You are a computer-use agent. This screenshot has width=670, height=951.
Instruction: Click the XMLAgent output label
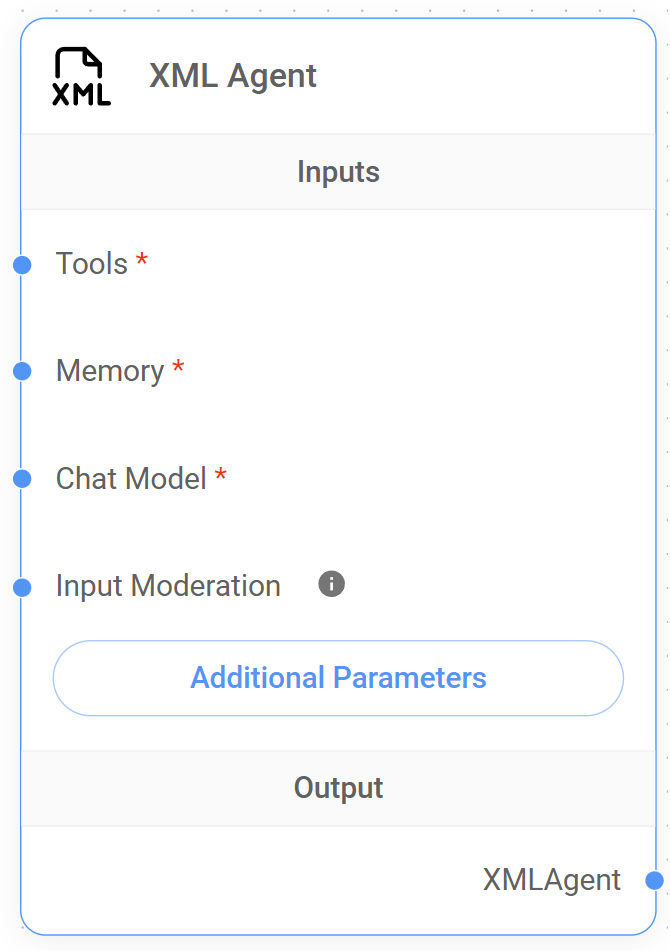(x=552, y=880)
